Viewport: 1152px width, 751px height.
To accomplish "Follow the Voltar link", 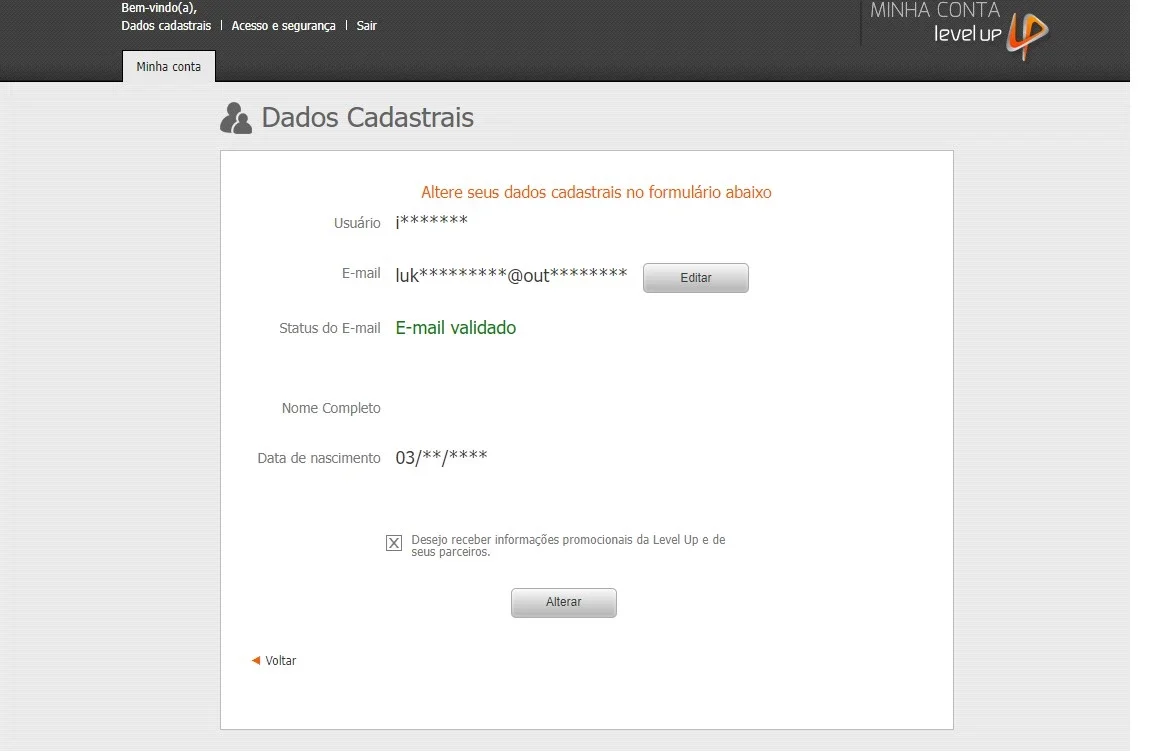I will point(281,661).
